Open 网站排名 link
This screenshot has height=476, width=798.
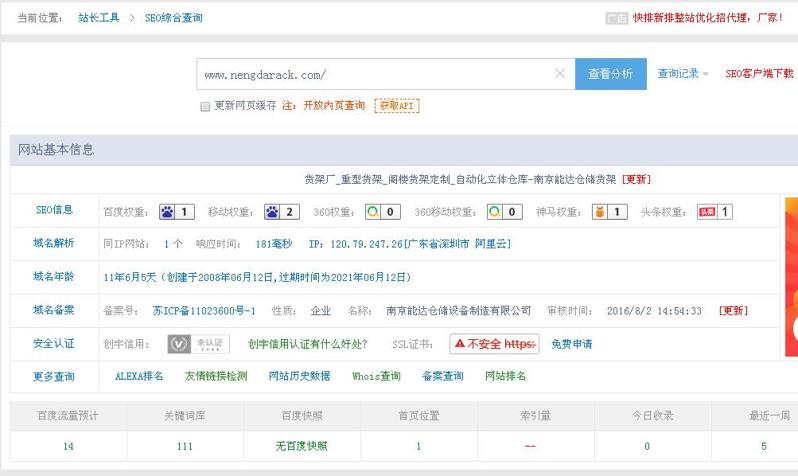[x=505, y=376]
